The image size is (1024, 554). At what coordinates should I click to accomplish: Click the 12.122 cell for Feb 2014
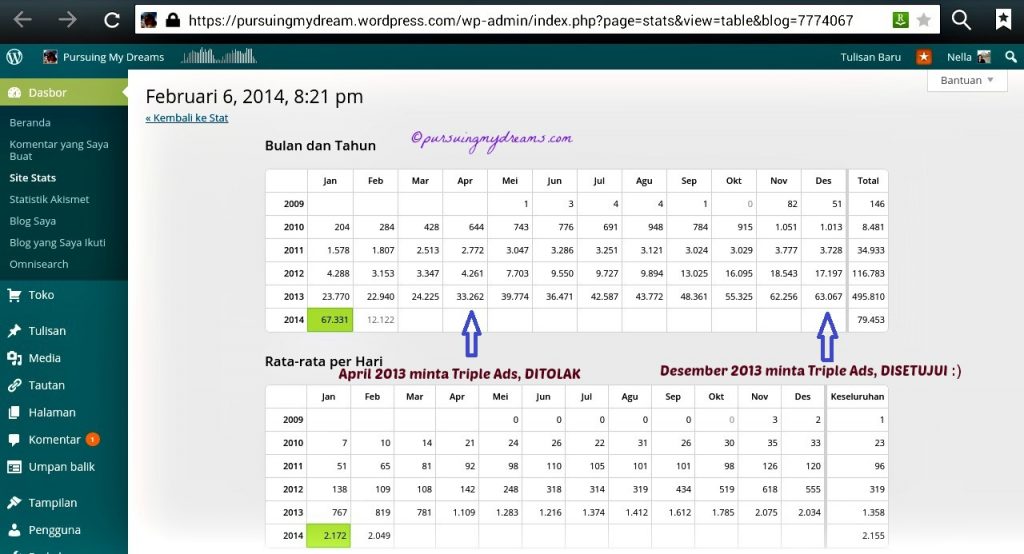(x=376, y=319)
